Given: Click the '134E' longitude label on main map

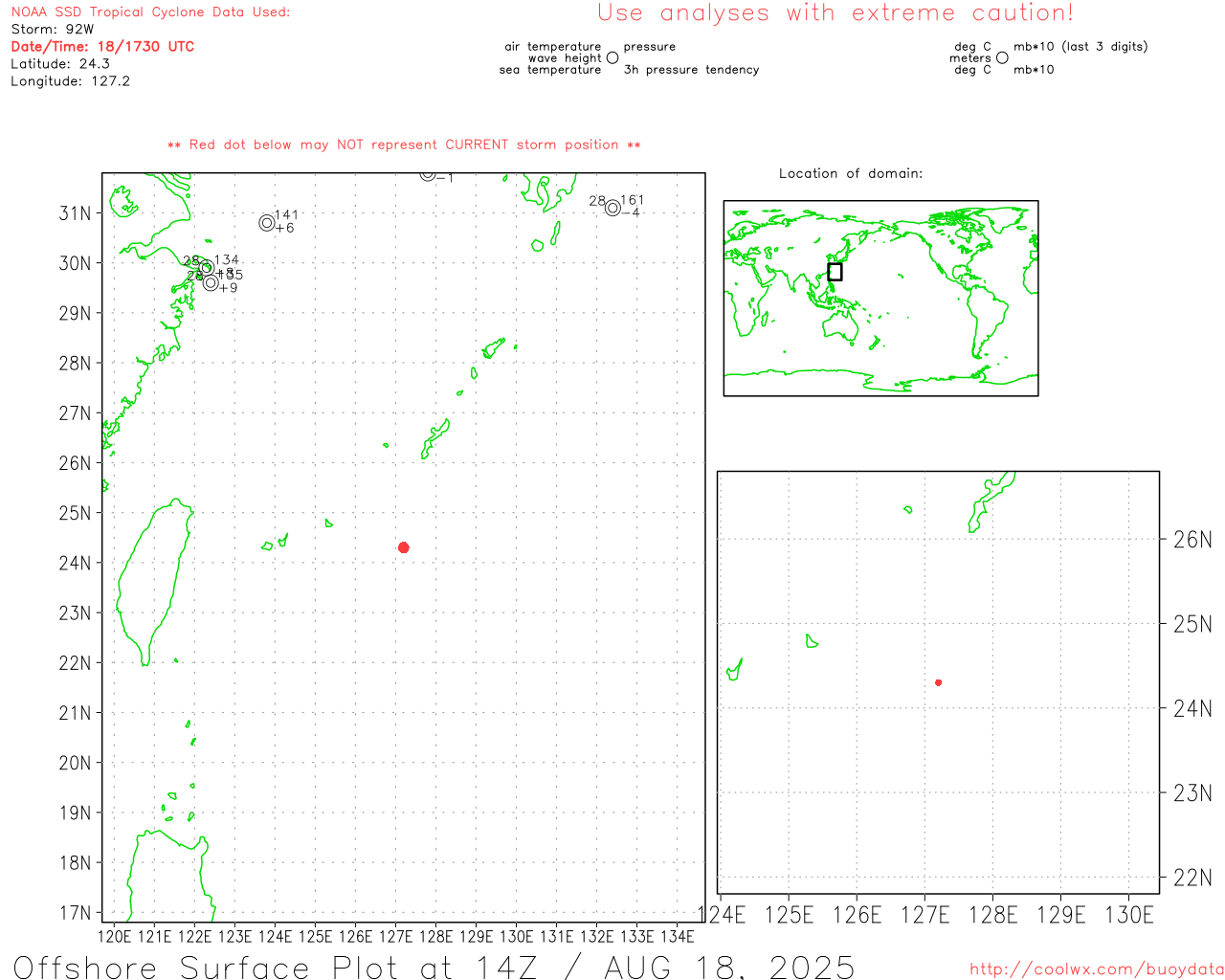Looking at the screenshot, I should coord(678,936).
